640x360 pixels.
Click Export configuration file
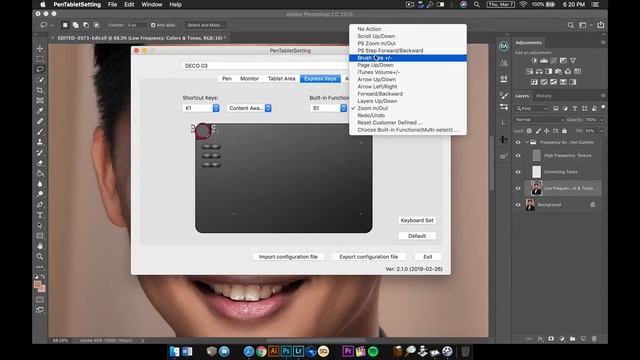(369, 257)
